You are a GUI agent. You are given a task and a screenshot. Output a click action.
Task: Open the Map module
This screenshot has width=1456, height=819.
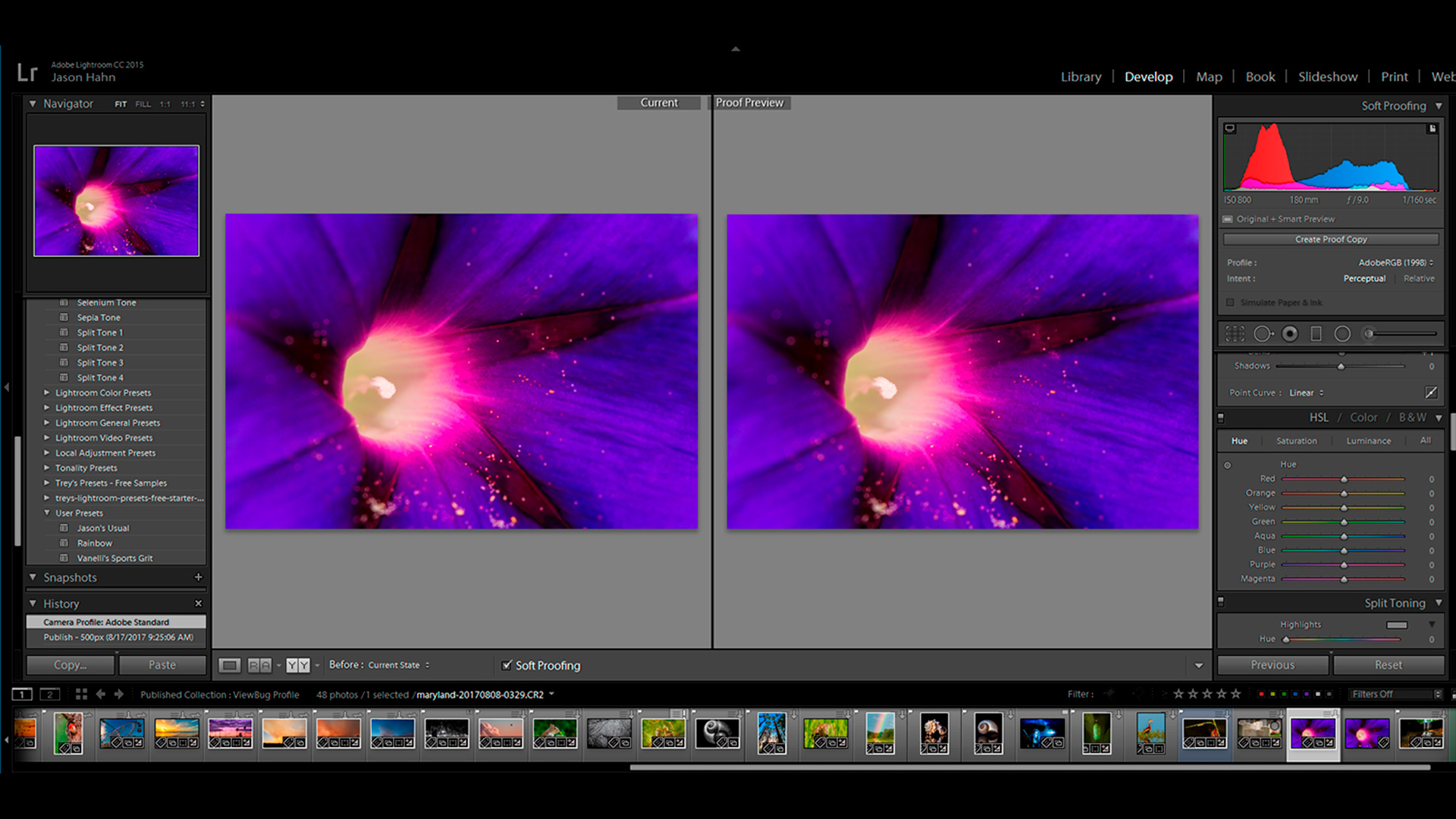[1209, 77]
